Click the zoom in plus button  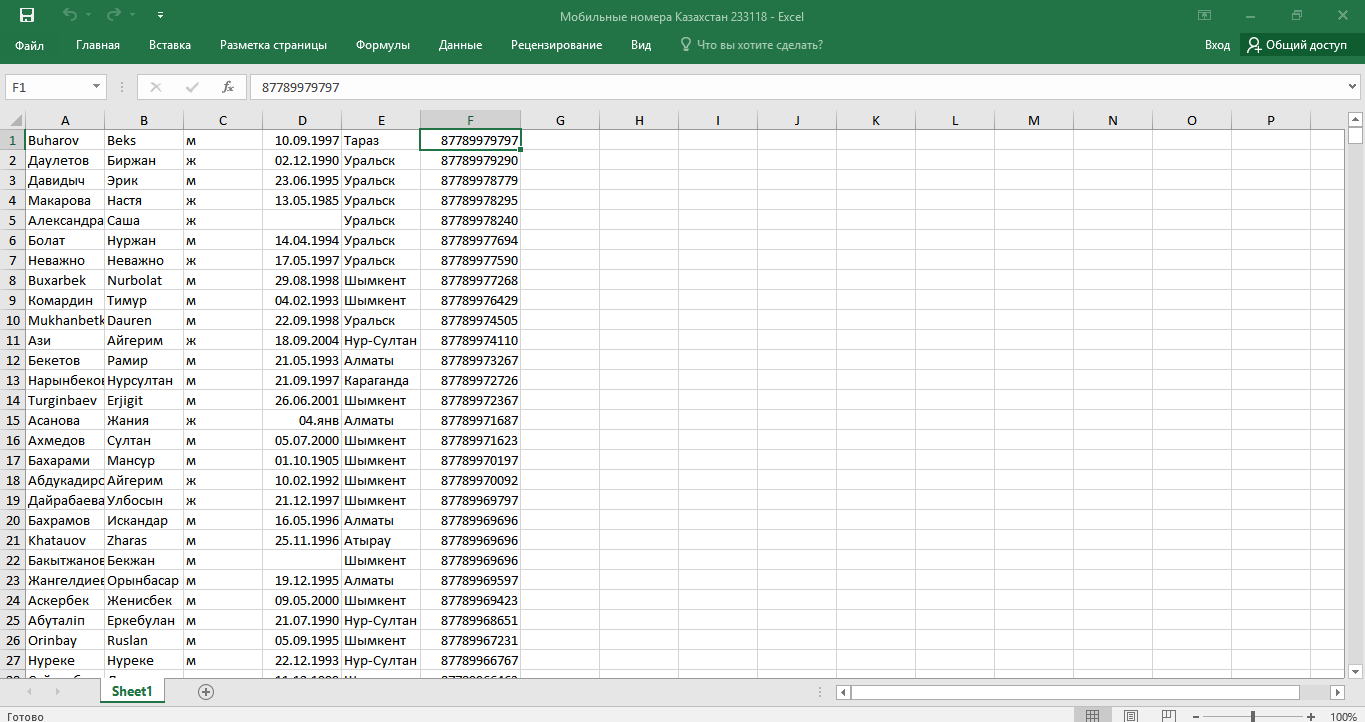coord(1311,716)
